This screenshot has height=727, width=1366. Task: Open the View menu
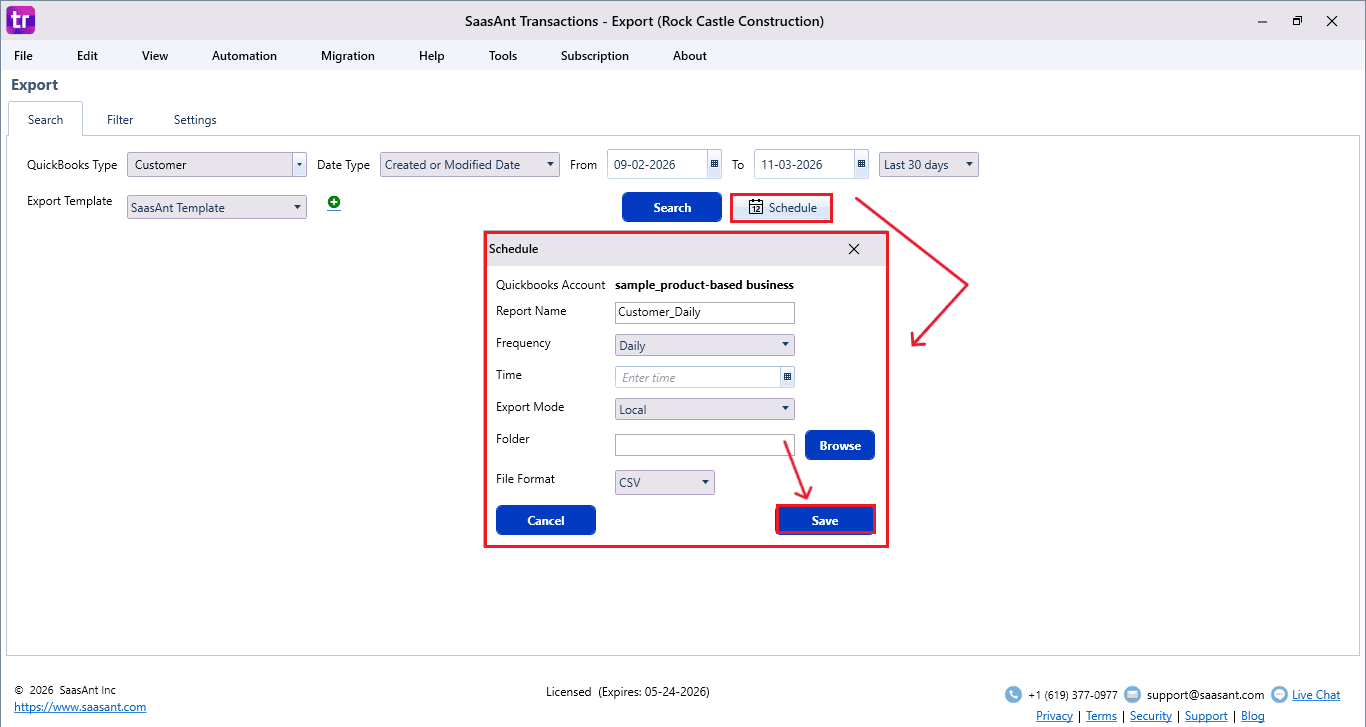[155, 56]
